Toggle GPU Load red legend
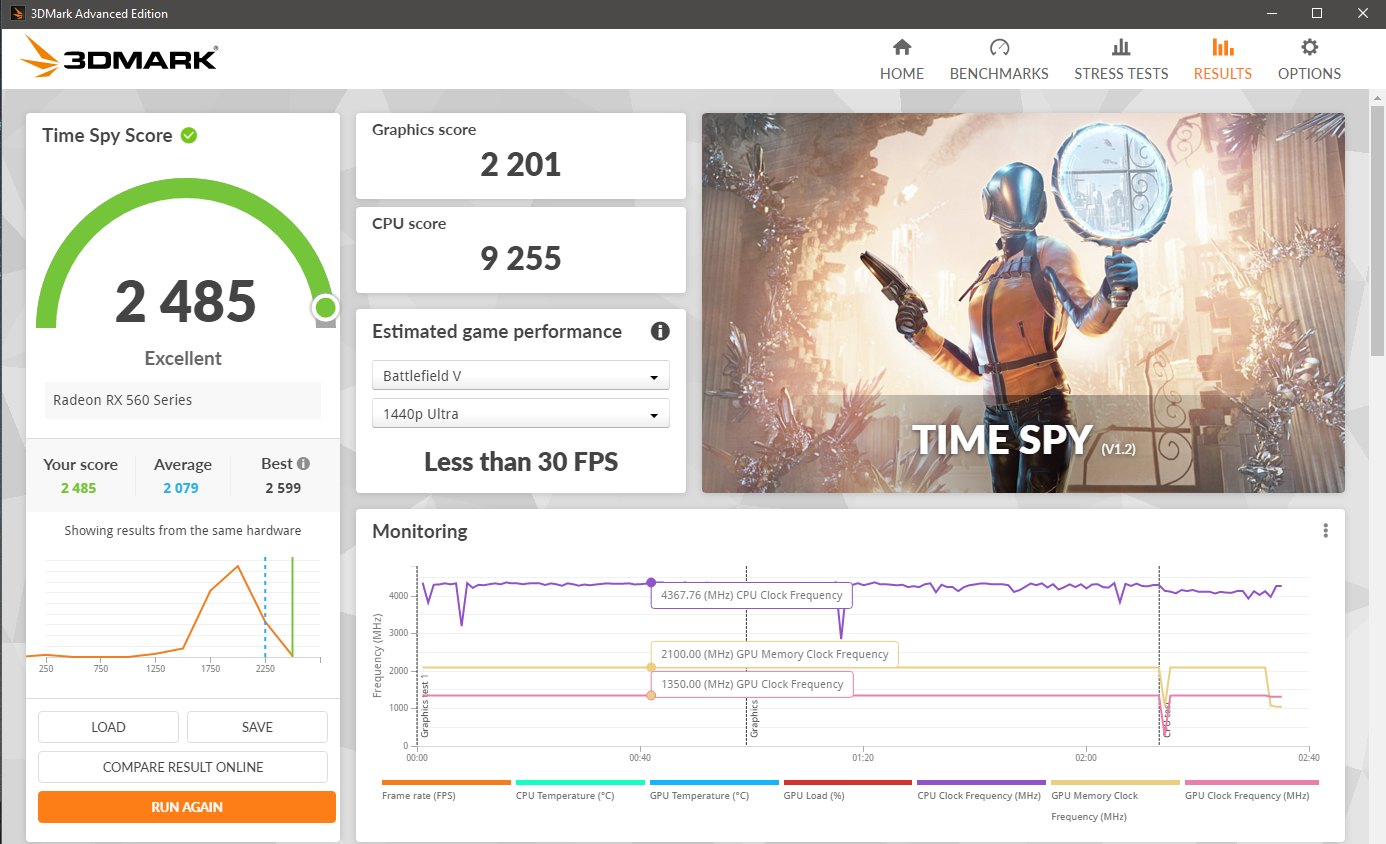 [x=848, y=790]
